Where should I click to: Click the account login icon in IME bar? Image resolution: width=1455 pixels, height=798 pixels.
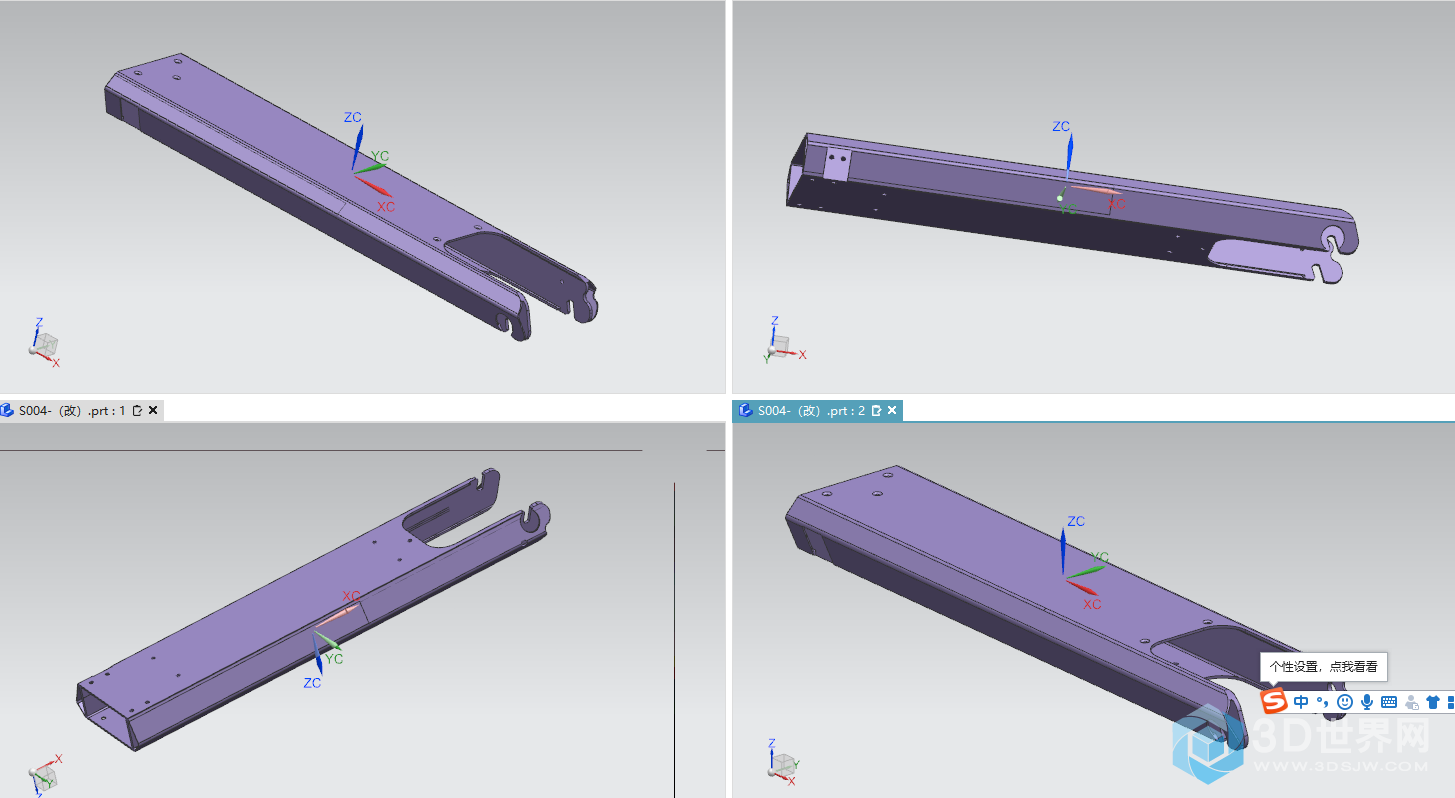tap(1412, 702)
